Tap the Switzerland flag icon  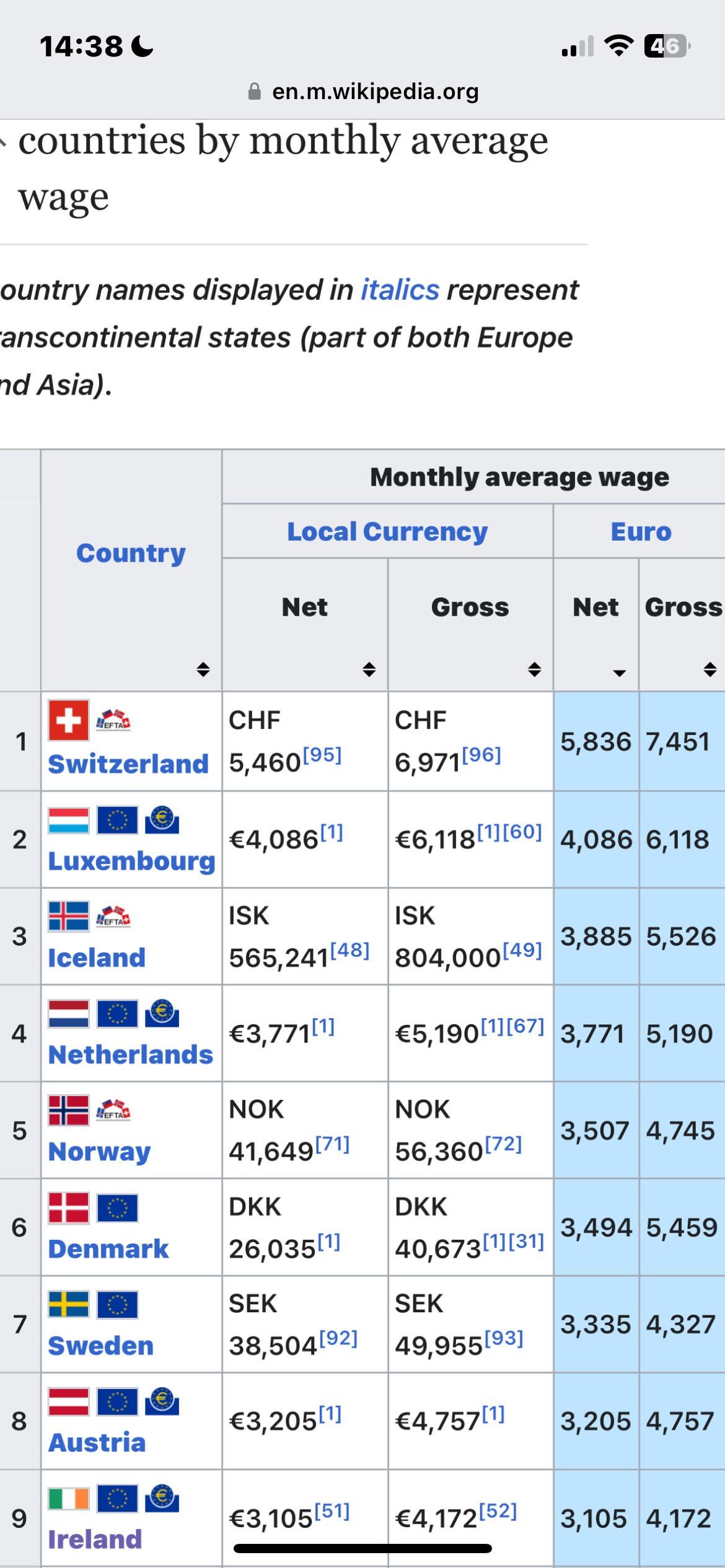(68, 720)
